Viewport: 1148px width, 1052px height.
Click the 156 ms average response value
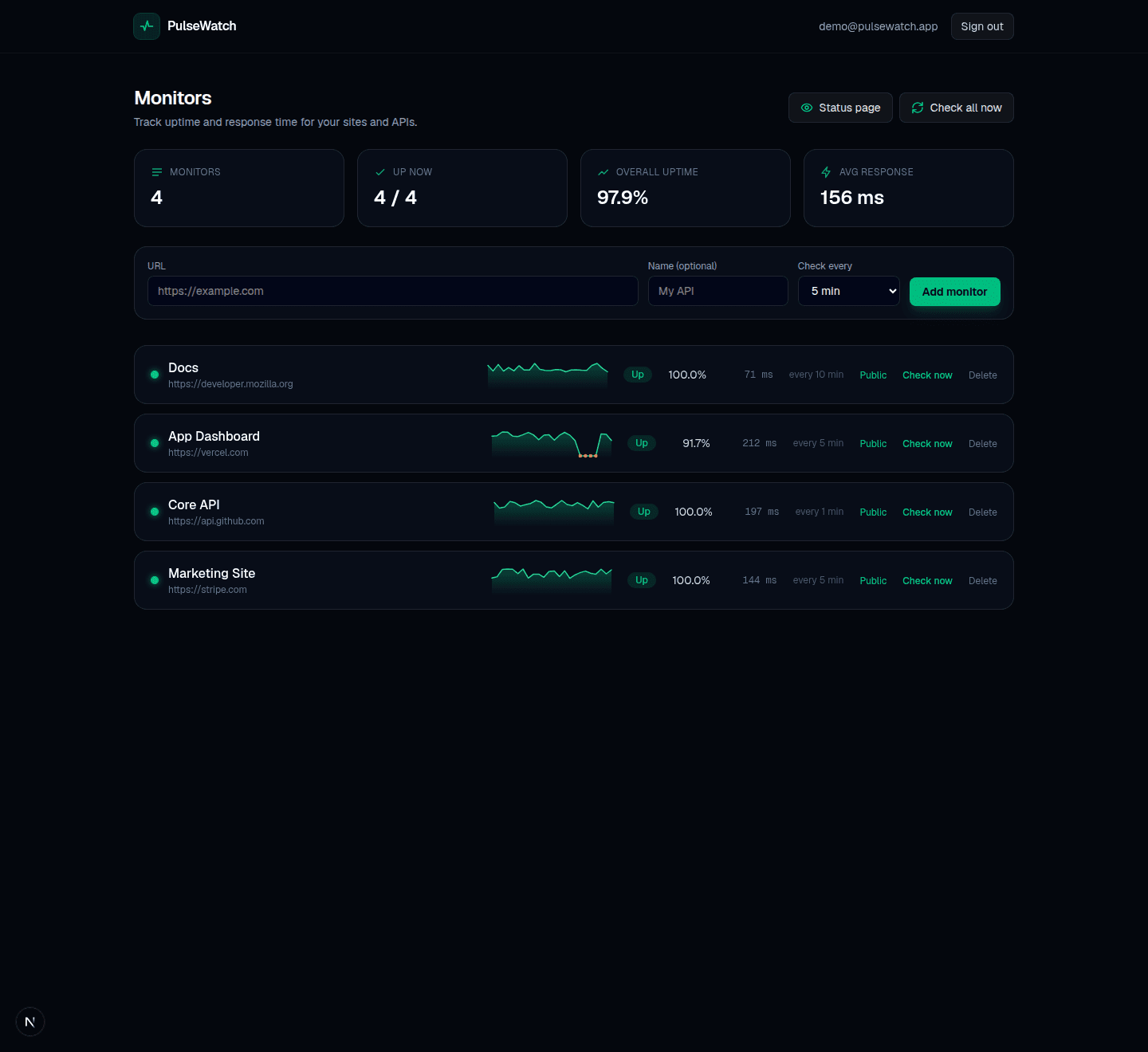pos(852,198)
